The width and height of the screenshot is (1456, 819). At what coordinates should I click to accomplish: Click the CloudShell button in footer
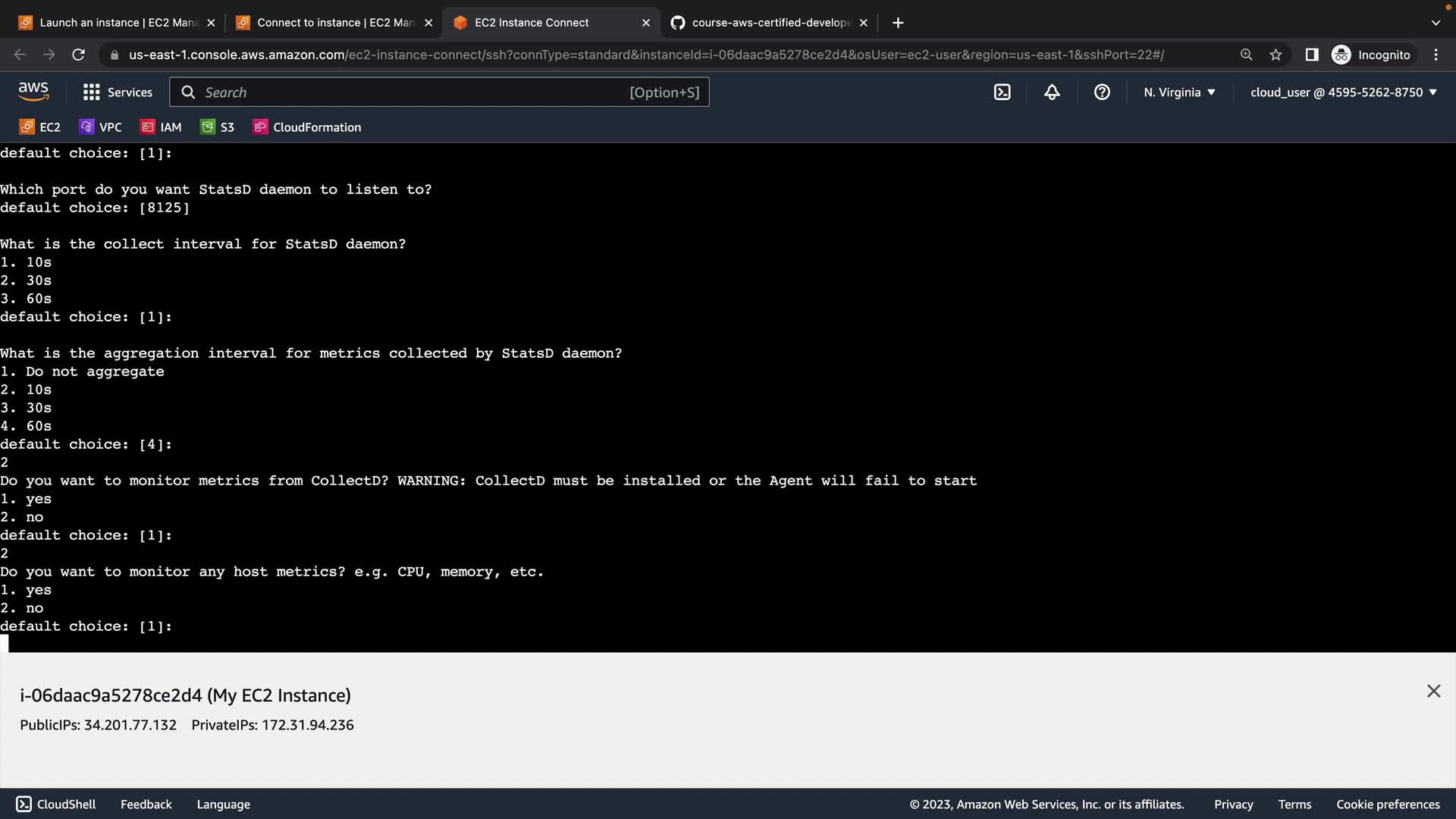(x=56, y=804)
